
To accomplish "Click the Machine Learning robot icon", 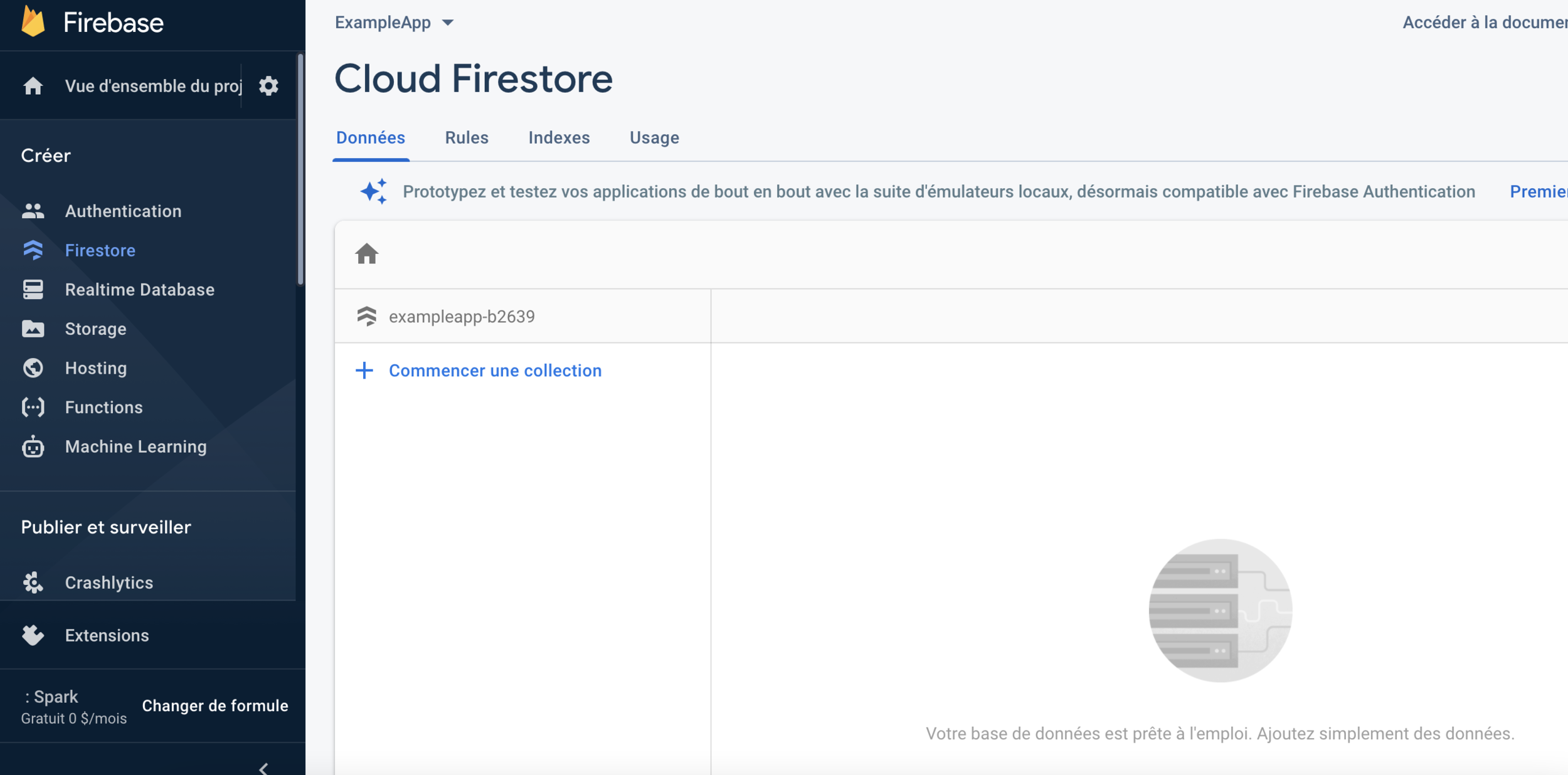I will pos(33,447).
